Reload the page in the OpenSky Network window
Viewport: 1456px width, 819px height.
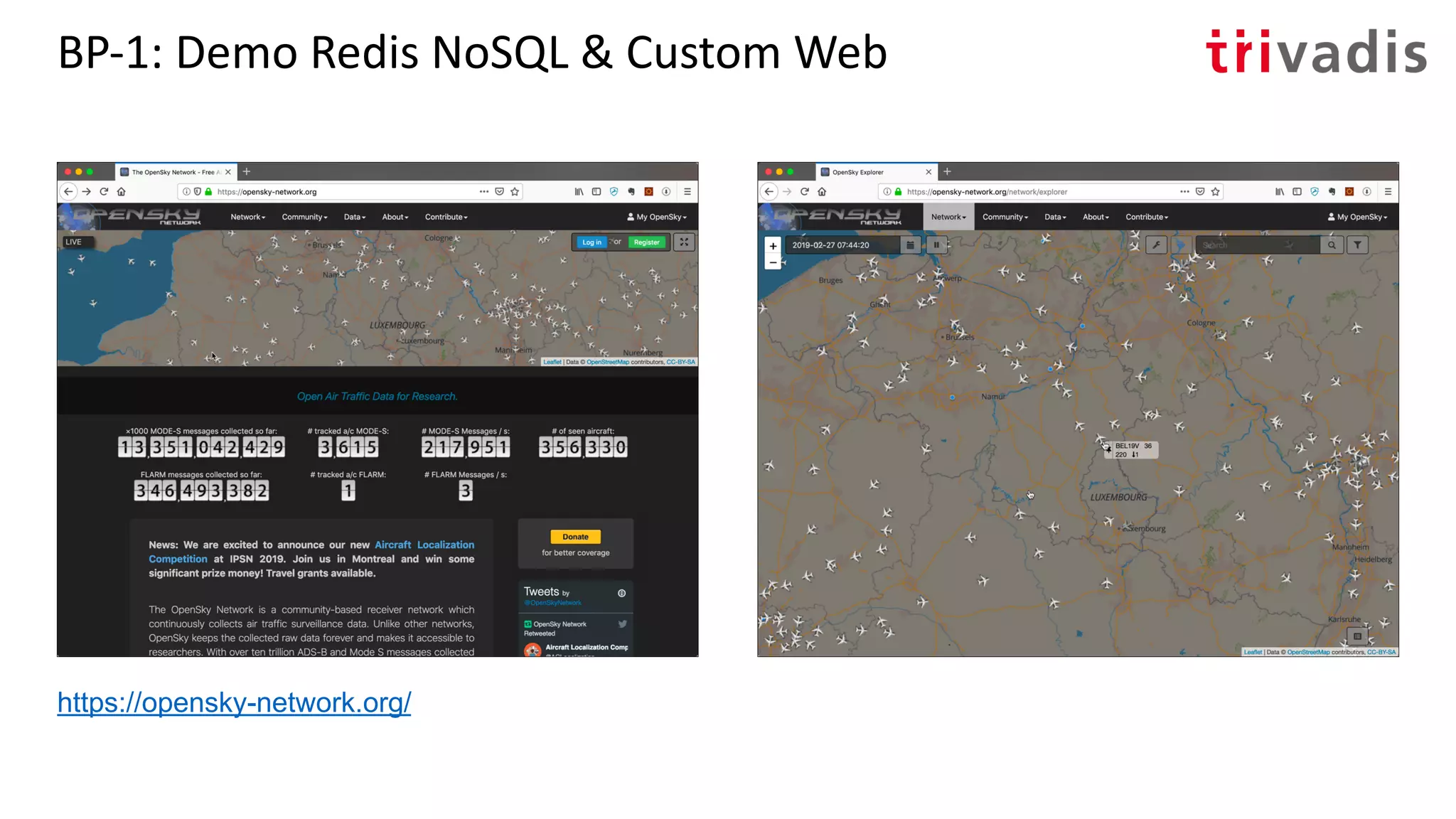click(104, 191)
